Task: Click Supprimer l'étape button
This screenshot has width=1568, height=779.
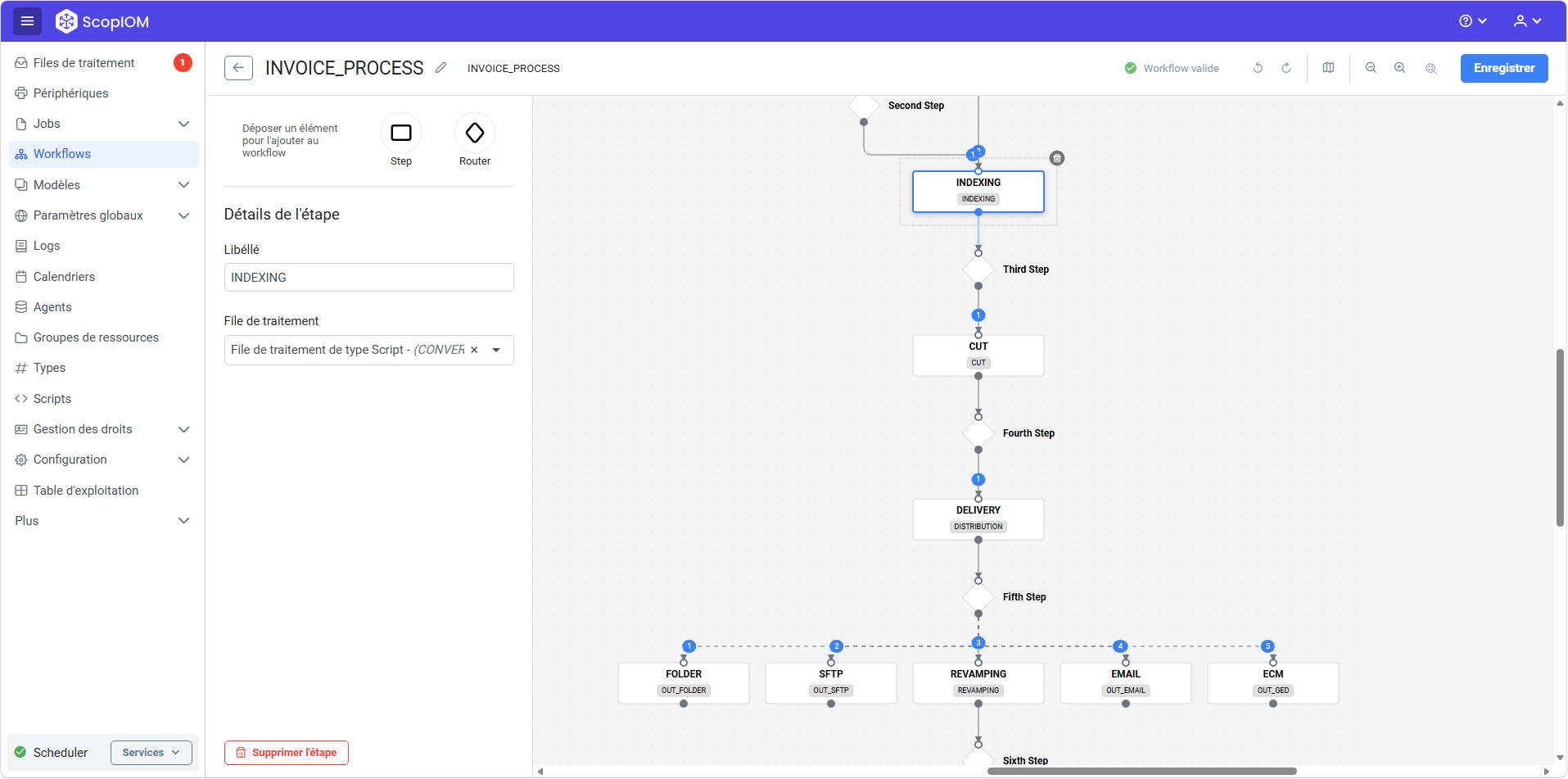Action: pyautogui.click(x=287, y=753)
